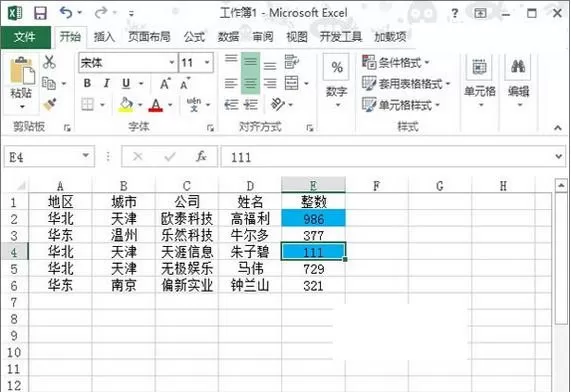Align cell text right
The height and width of the screenshot is (392, 571).
pos(270,84)
